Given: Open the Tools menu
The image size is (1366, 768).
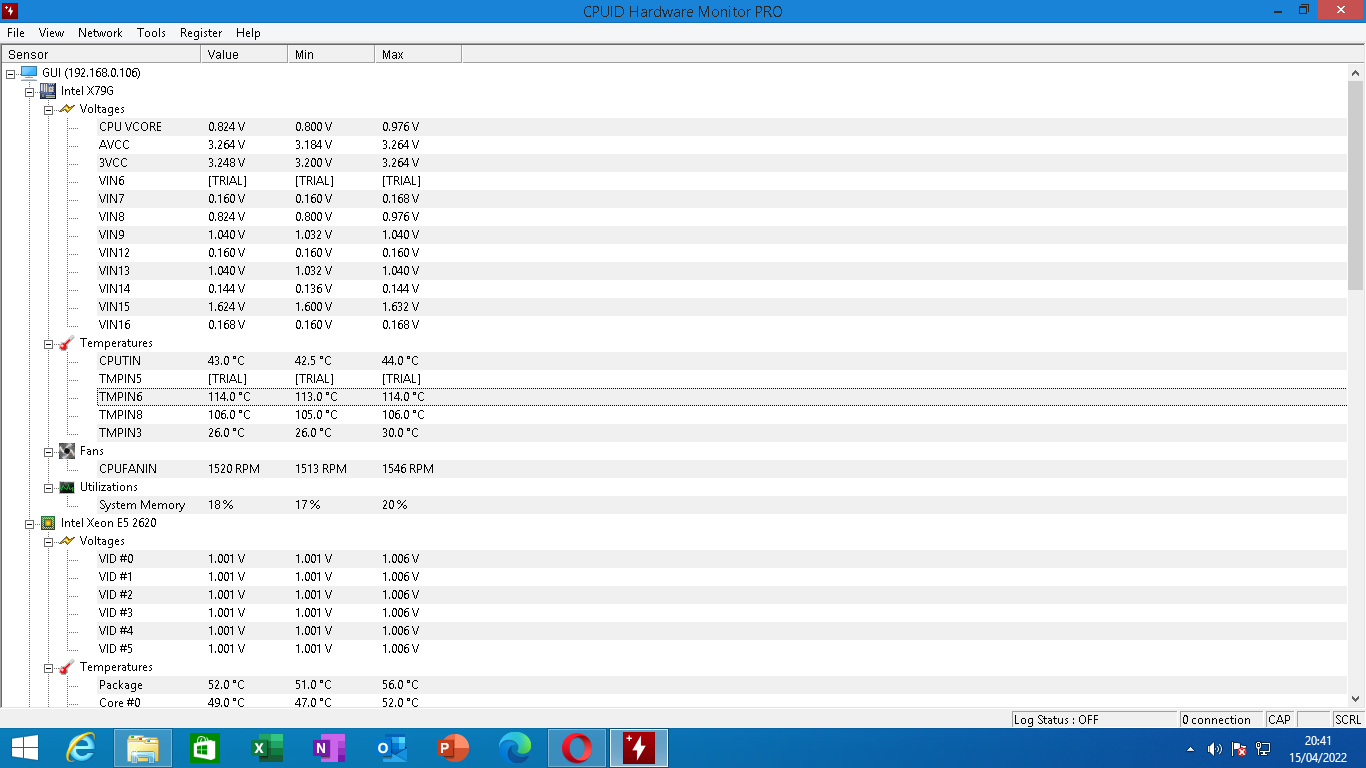Looking at the screenshot, I should (x=151, y=33).
